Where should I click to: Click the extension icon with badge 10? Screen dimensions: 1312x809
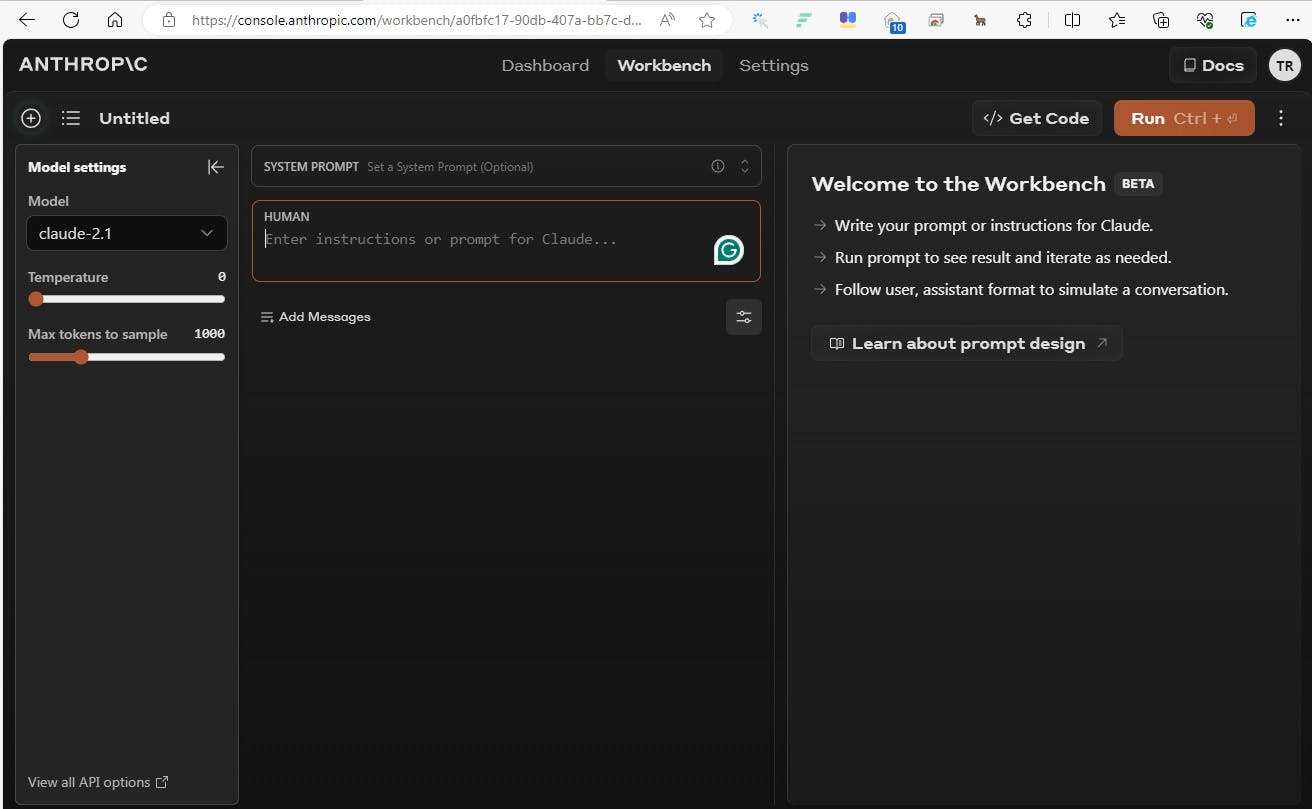[893, 21]
